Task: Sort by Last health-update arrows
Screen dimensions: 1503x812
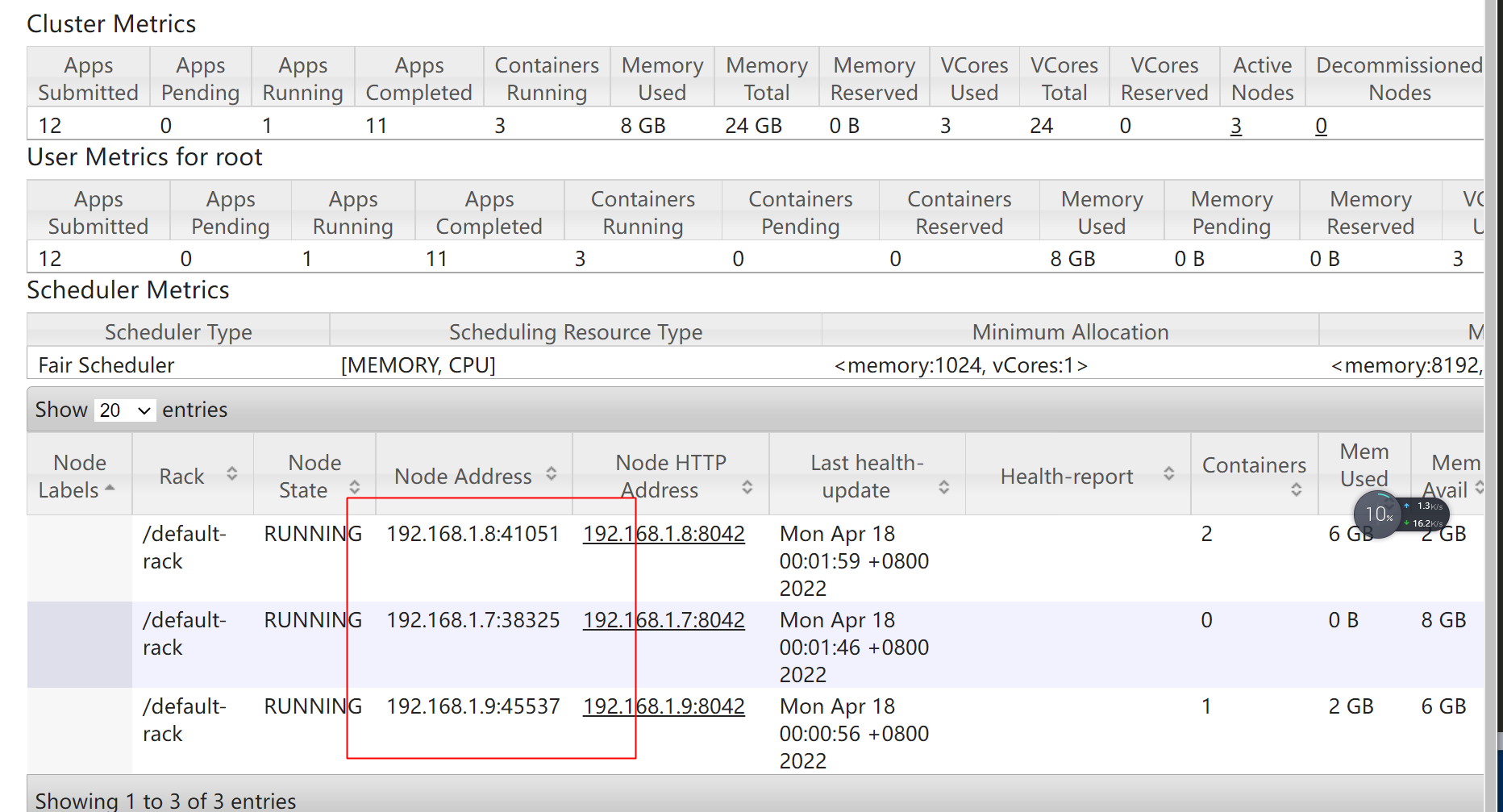Action: [943, 487]
